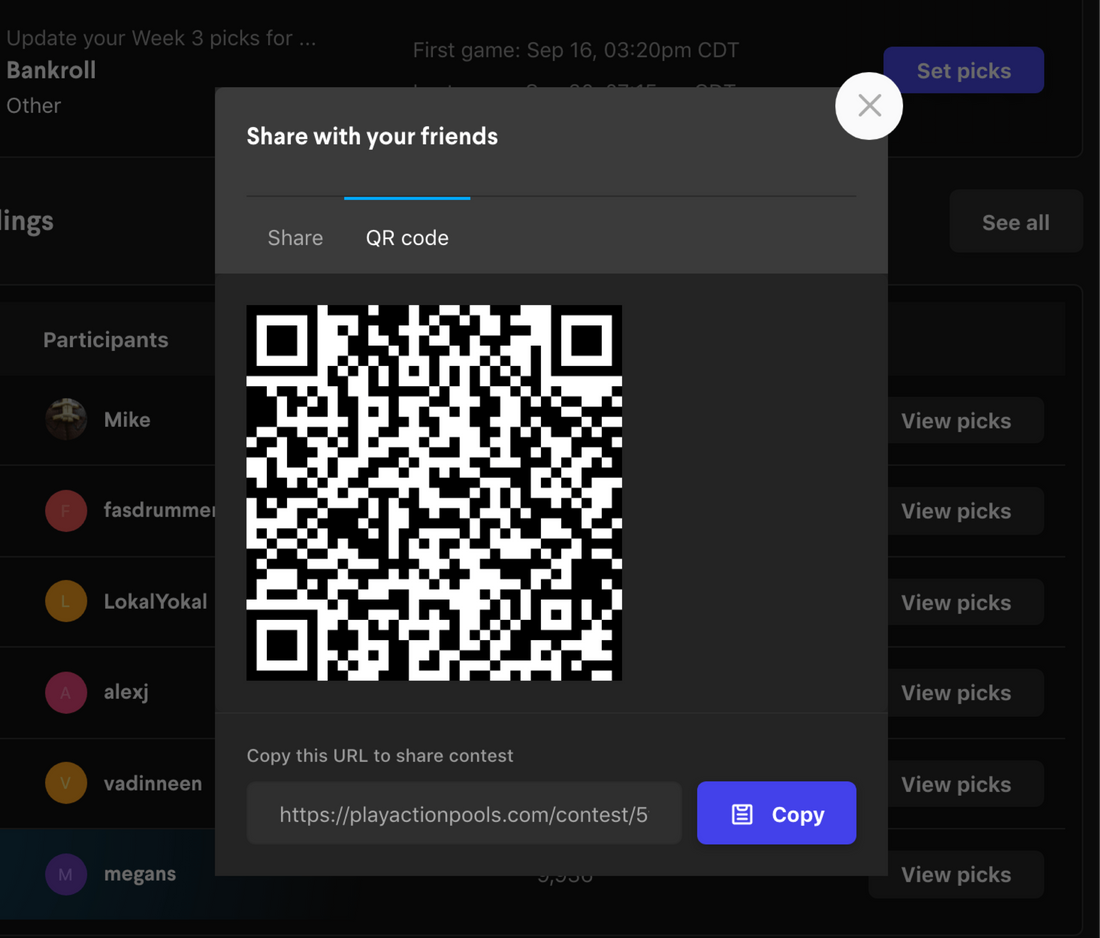
Task: View picks for LokalYokal
Action: (955, 602)
